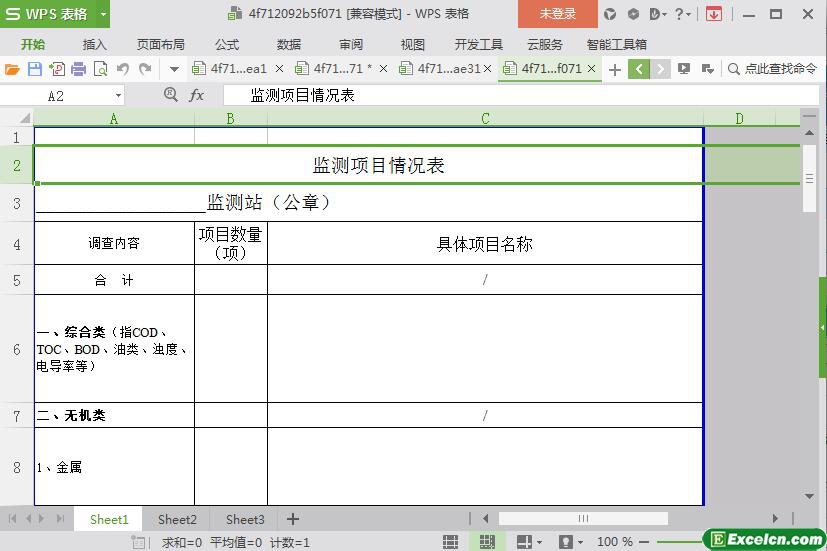The width and height of the screenshot is (827, 551).
Task: Expand the WPS 表格 application menu arrow
Action: tap(103, 14)
